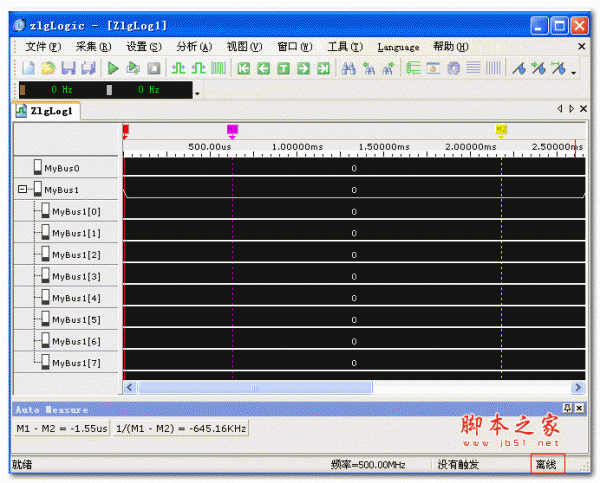The height and width of the screenshot is (483, 600).
Task: Click the magenta M1 timeline marker
Action: pyautogui.click(x=232, y=131)
